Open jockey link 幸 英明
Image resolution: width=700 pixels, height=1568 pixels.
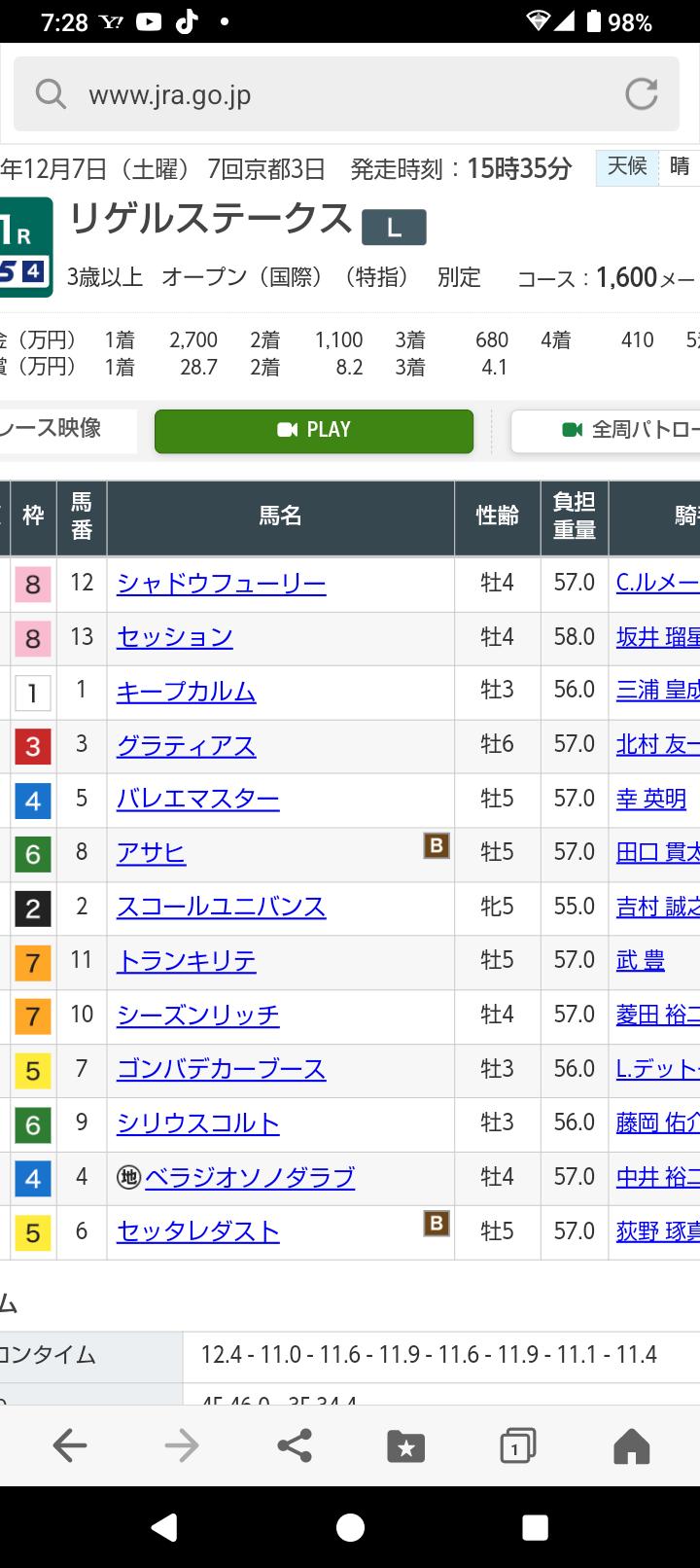[x=651, y=800]
